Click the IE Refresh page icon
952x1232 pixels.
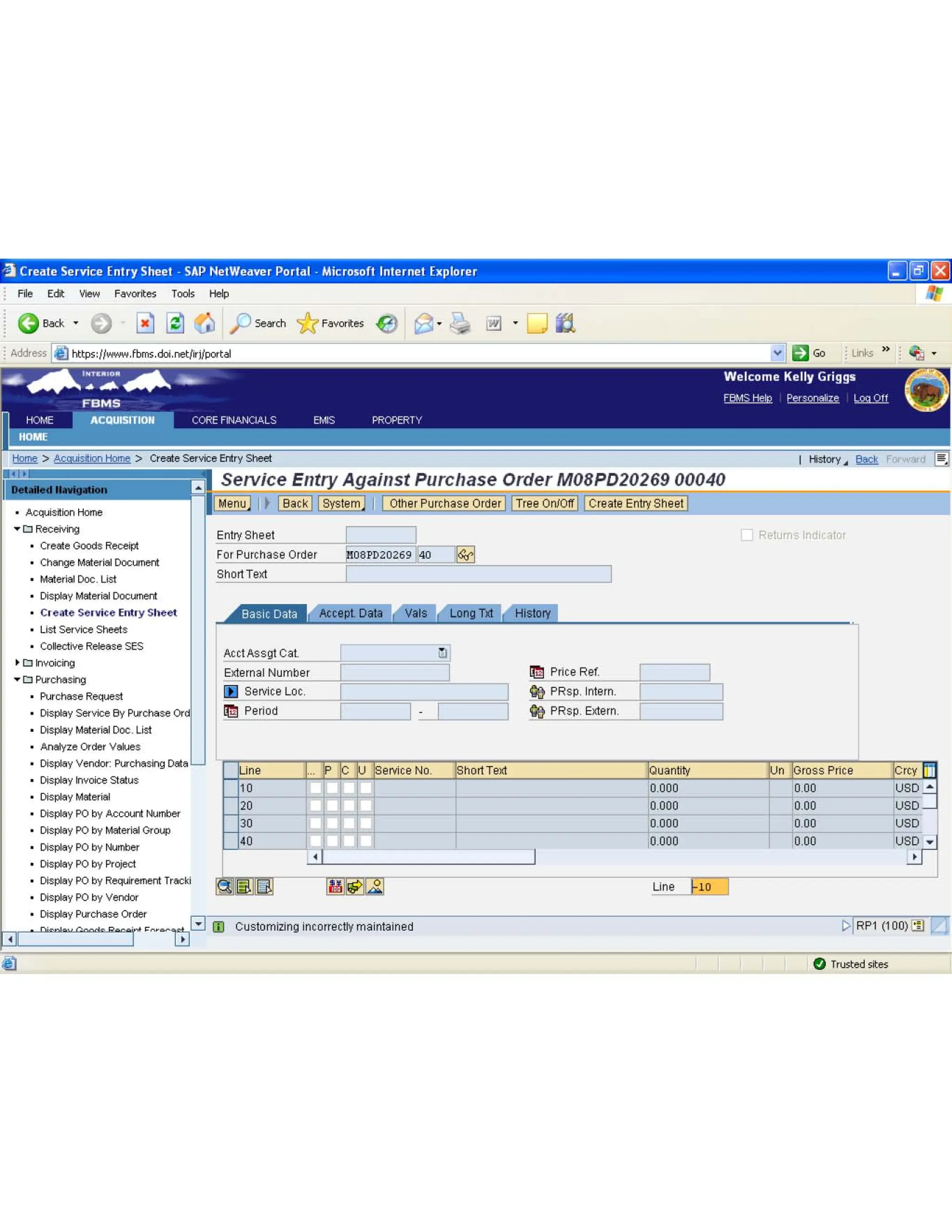pyautogui.click(x=175, y=323)
